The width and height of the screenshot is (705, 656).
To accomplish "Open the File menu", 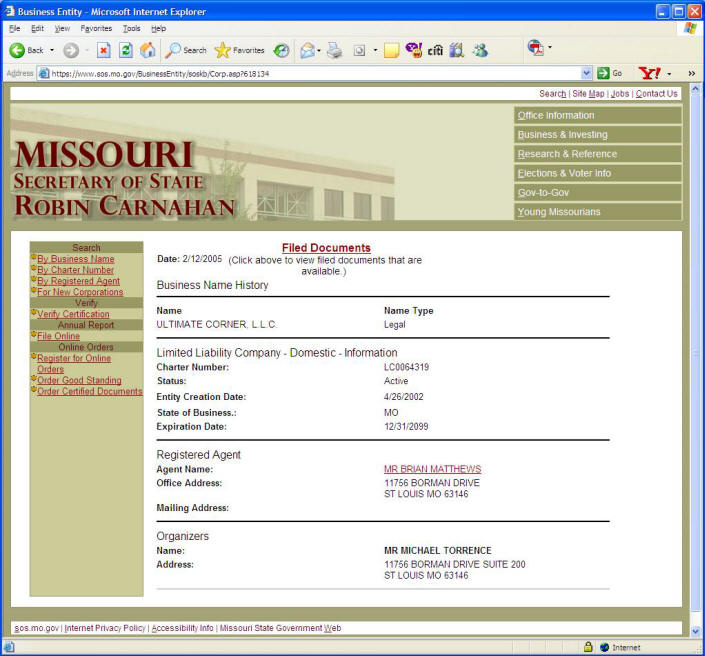I will [x=14, y=28].
